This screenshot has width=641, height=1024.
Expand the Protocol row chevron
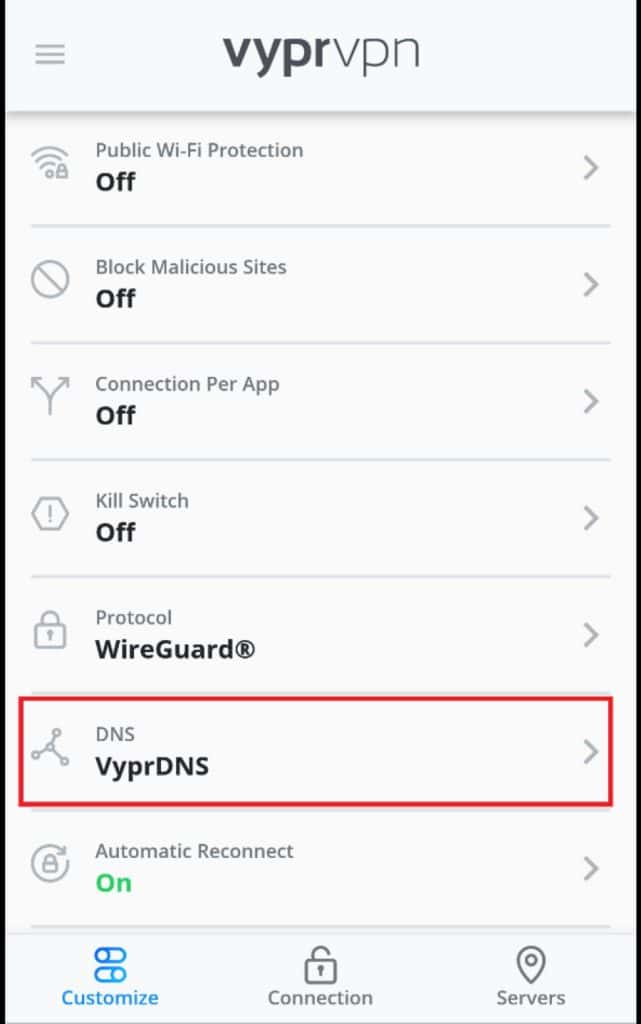[591, 635]
